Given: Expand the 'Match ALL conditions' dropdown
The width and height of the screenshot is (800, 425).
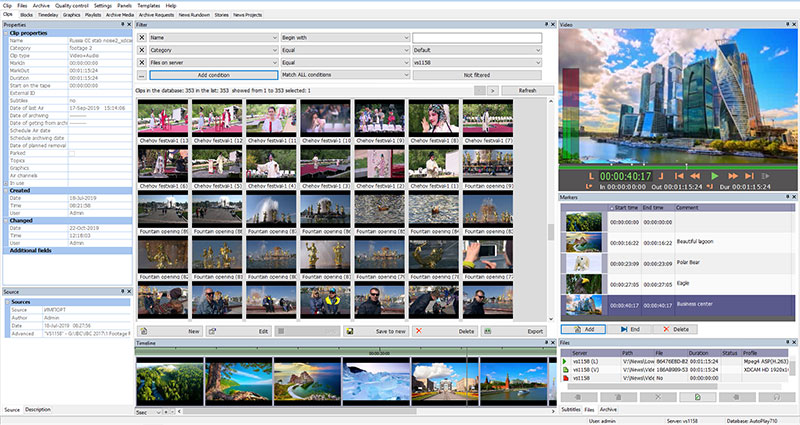Looking at the screenshot, I should pyautogui.click(x=343, y=75).
